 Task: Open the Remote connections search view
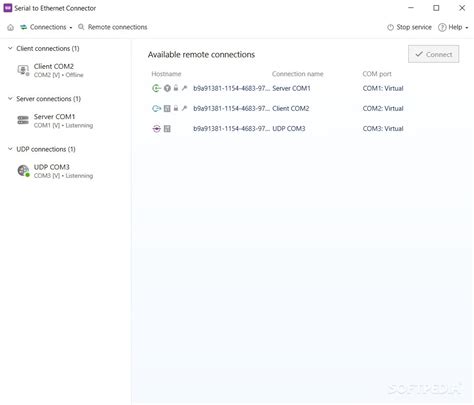click(113, 27)
